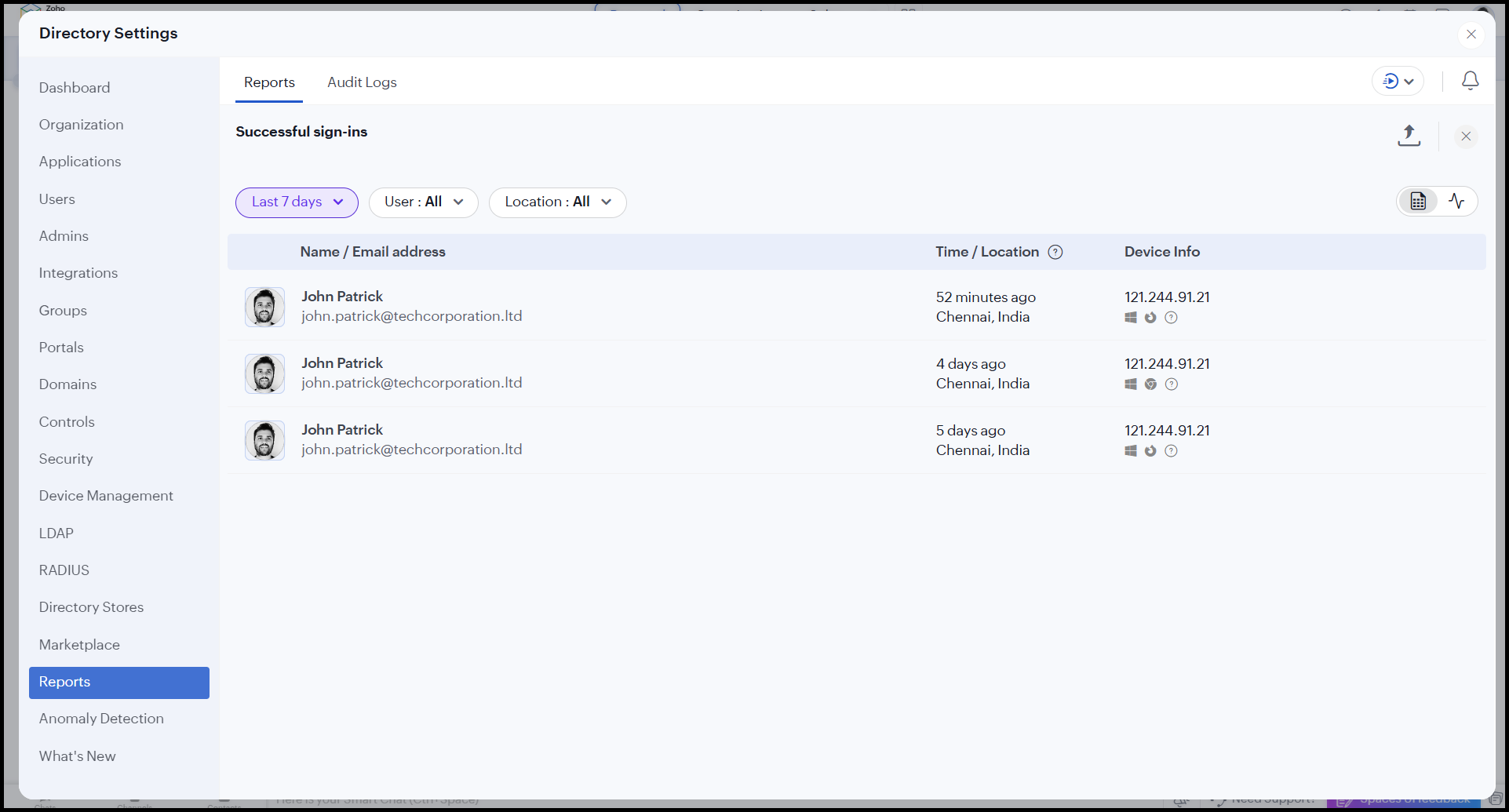1509x812 pixels.
Task: Click Chennai, India in the 4 days ago row
Action: tap(982, 384)
